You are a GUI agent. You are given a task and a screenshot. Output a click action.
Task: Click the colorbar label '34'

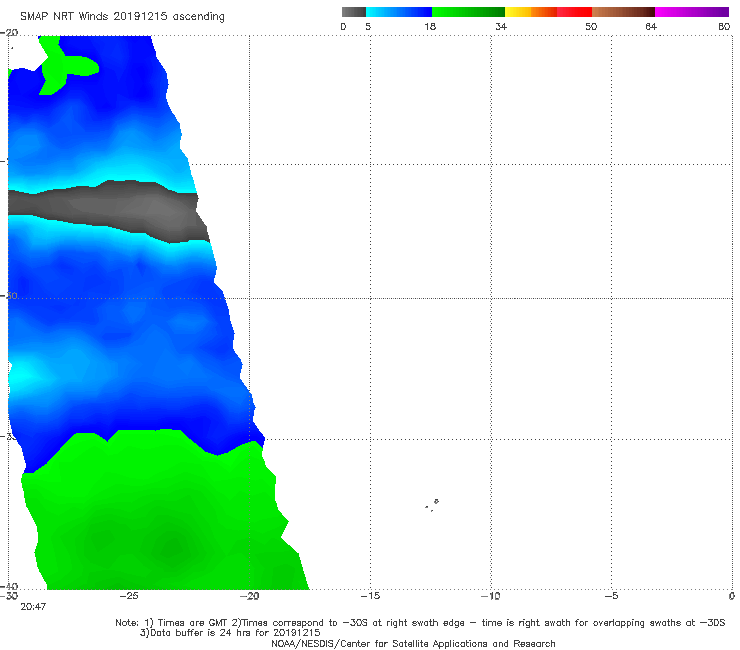[501, 27]
